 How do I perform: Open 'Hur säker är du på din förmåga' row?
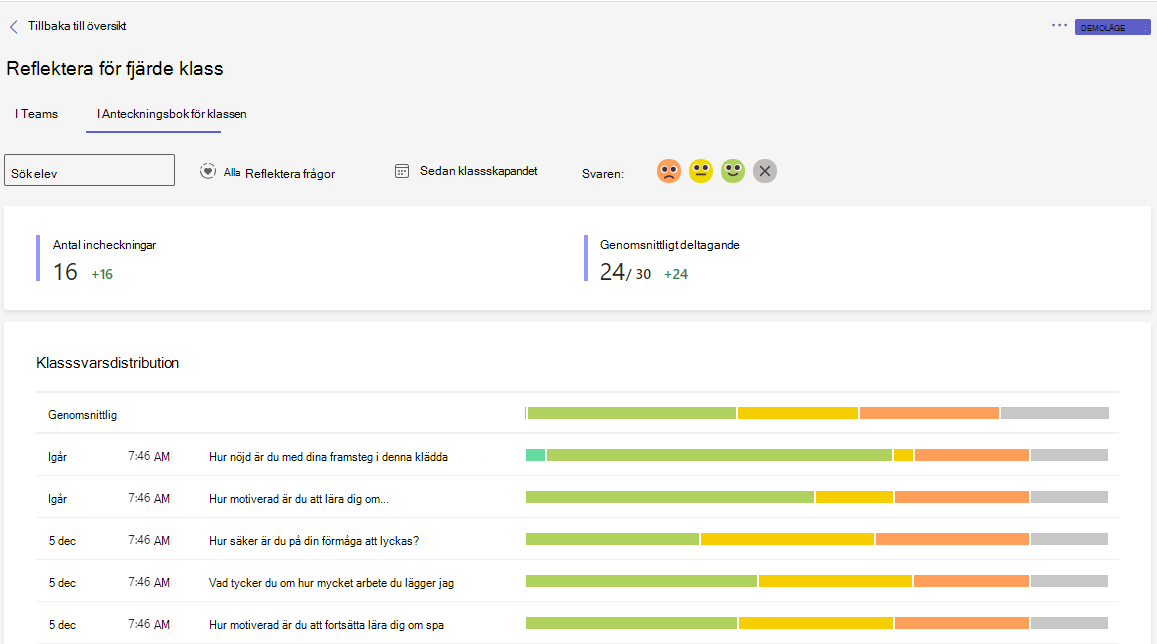(x=577, y=540)
